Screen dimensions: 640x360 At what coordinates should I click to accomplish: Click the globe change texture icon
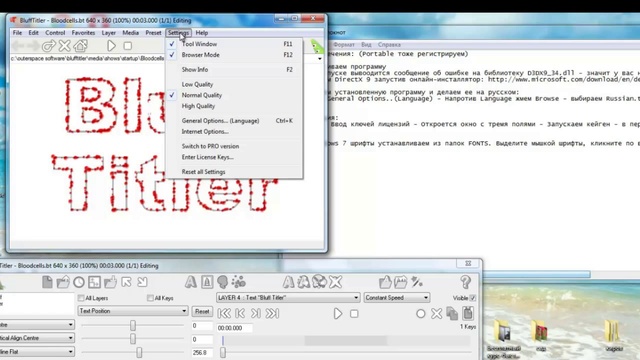coord(319,282)
